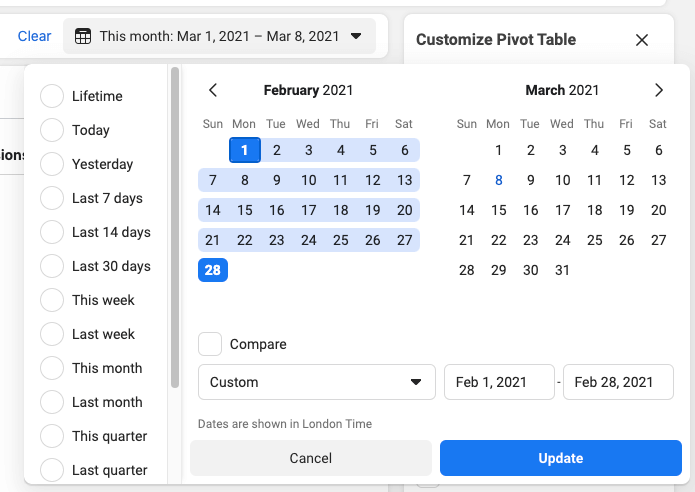
Task: Pick March 8 highlighted in blue
Action: click(499, 180)
